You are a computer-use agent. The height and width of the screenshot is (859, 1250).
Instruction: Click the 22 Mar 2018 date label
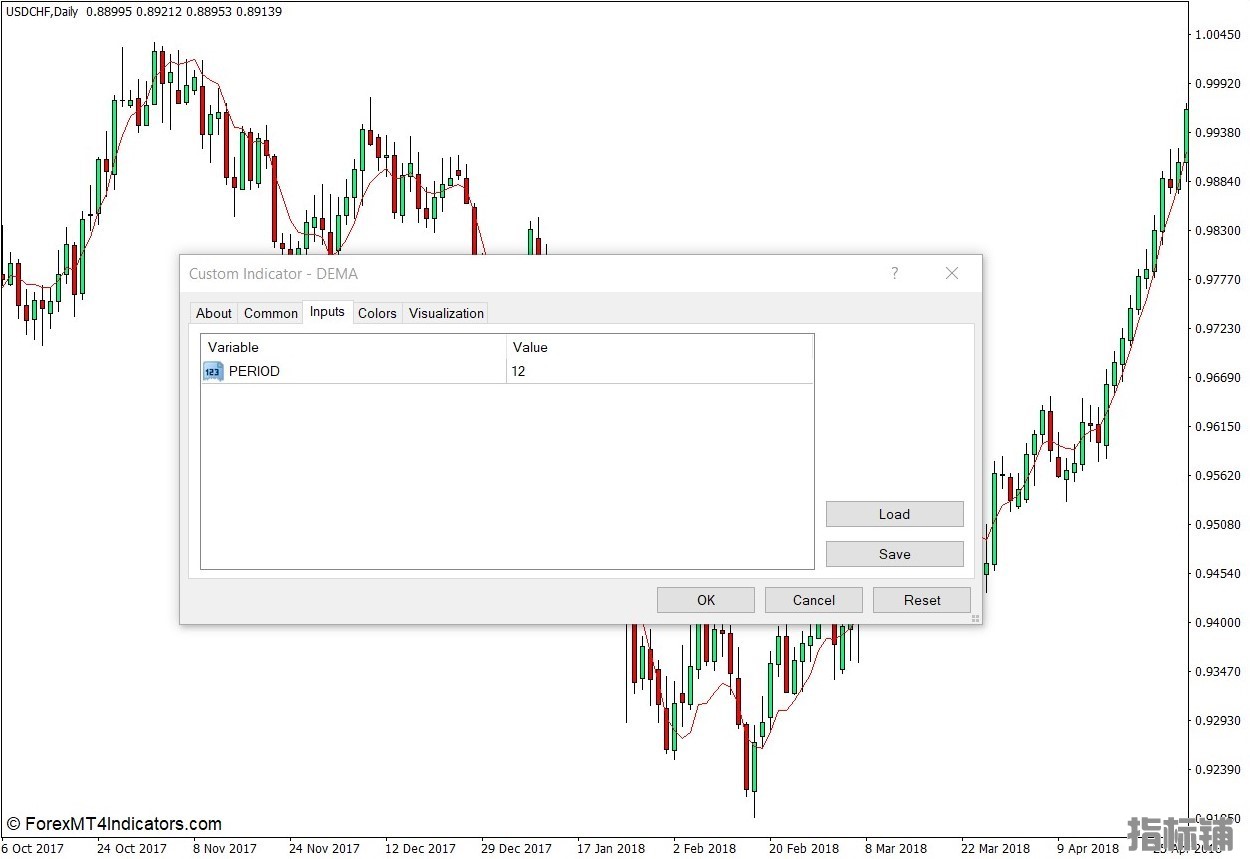[x=995, y=848]
